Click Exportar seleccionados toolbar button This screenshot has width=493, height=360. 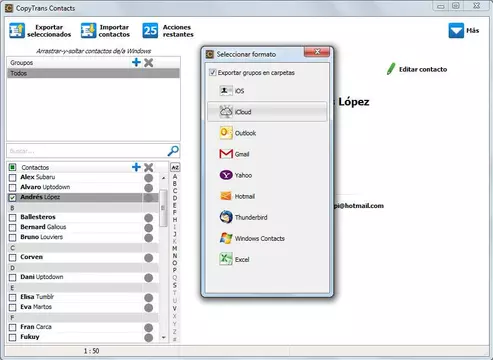(40, 31)
